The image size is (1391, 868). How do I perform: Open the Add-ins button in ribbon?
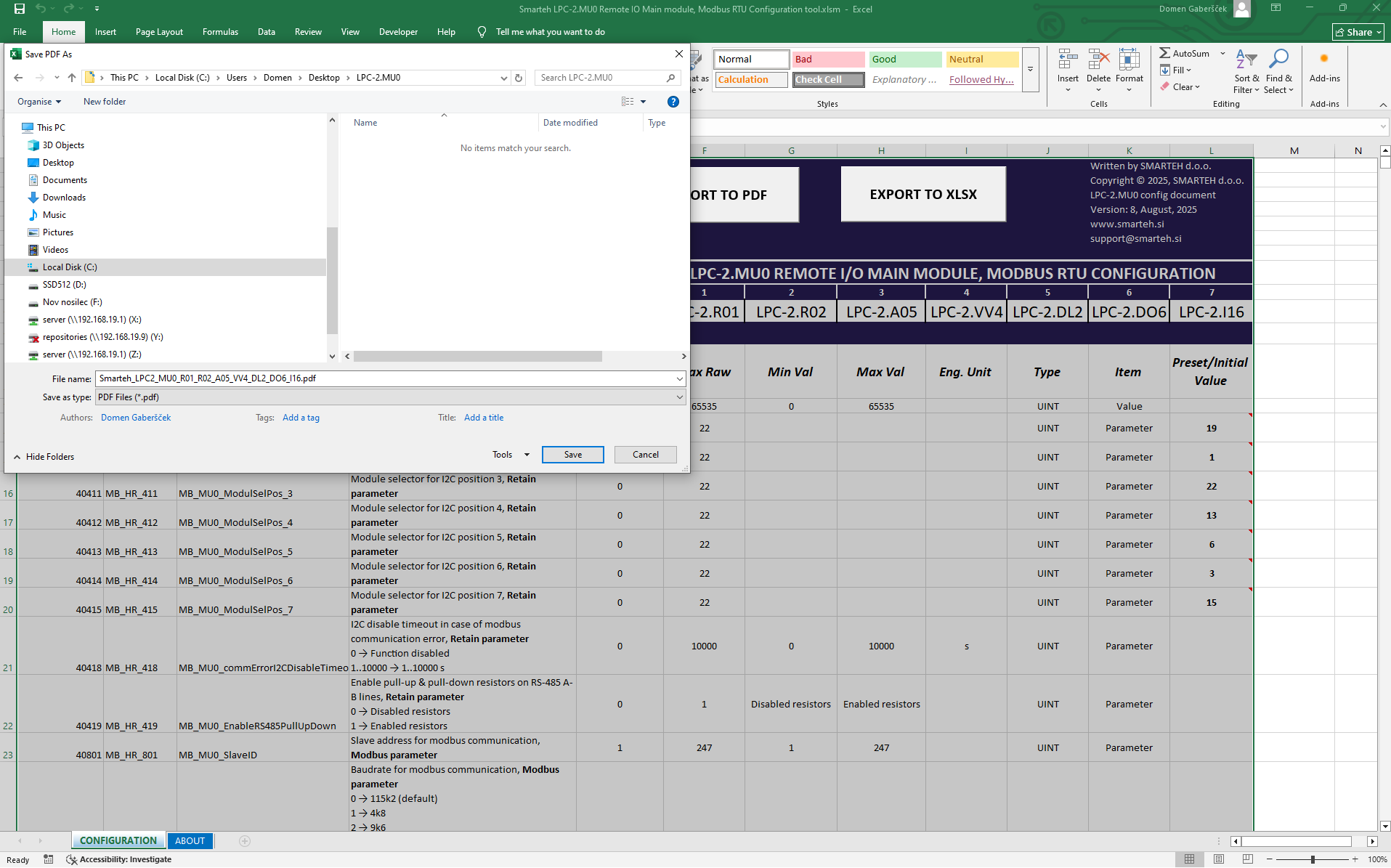(1324, 65)
